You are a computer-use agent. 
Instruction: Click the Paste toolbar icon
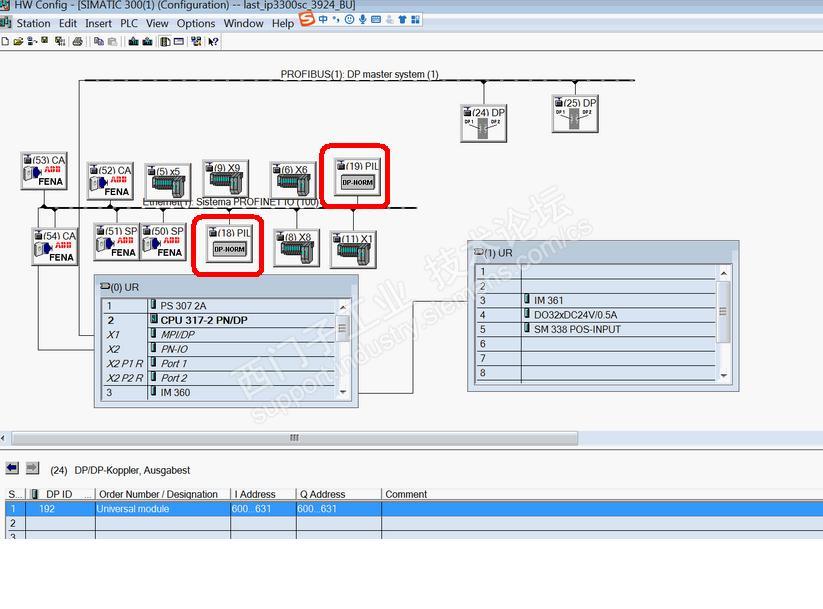(112, 41)
